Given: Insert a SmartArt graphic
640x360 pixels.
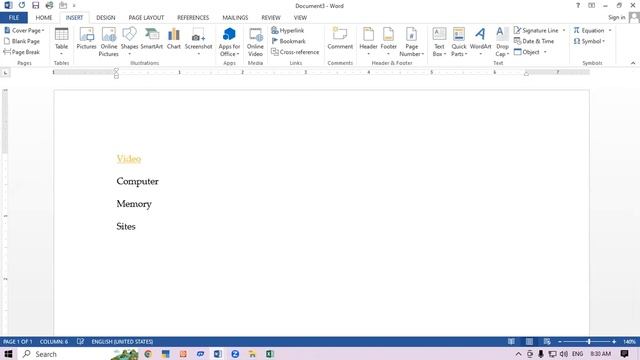Looking at the screenshot, I should tap(151, 39).
